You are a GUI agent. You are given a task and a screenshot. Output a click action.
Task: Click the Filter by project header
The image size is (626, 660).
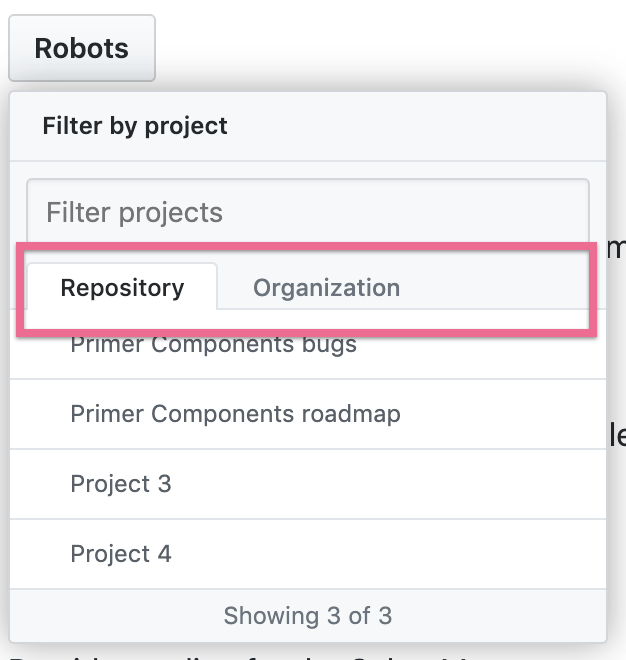135,126
